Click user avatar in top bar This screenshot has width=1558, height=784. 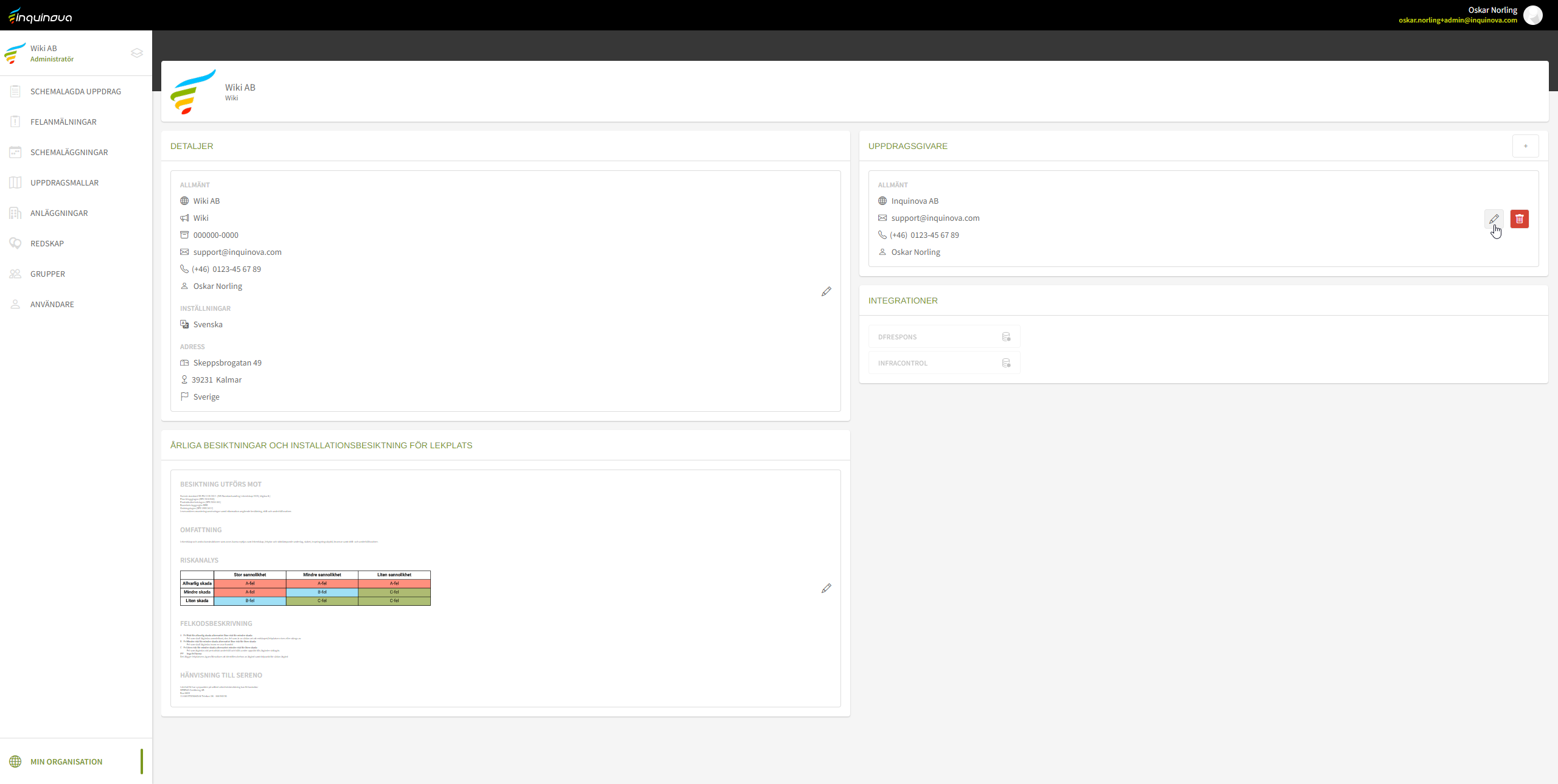[x=1532, y=15]
